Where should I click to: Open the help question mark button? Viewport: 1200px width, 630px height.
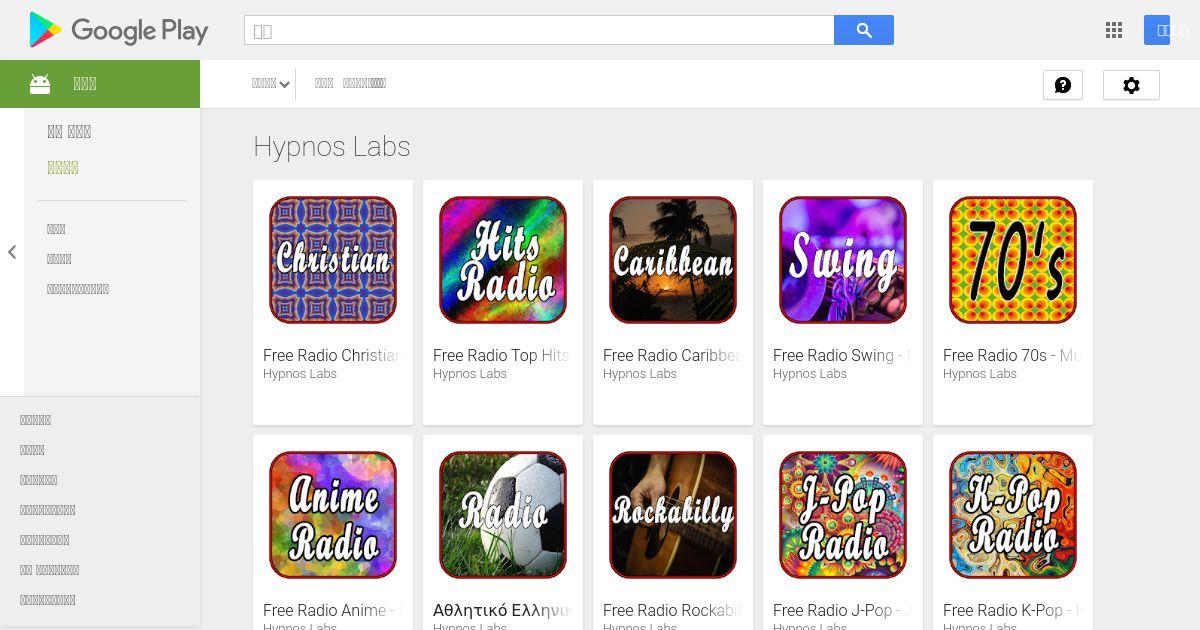pyautogui.click(x=1063, y=85)
